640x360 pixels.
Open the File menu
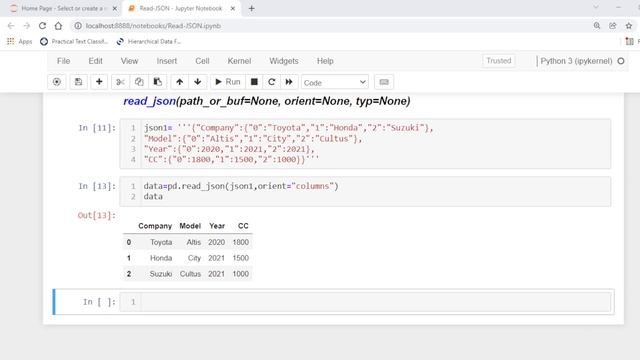click(x=63, y=61)
